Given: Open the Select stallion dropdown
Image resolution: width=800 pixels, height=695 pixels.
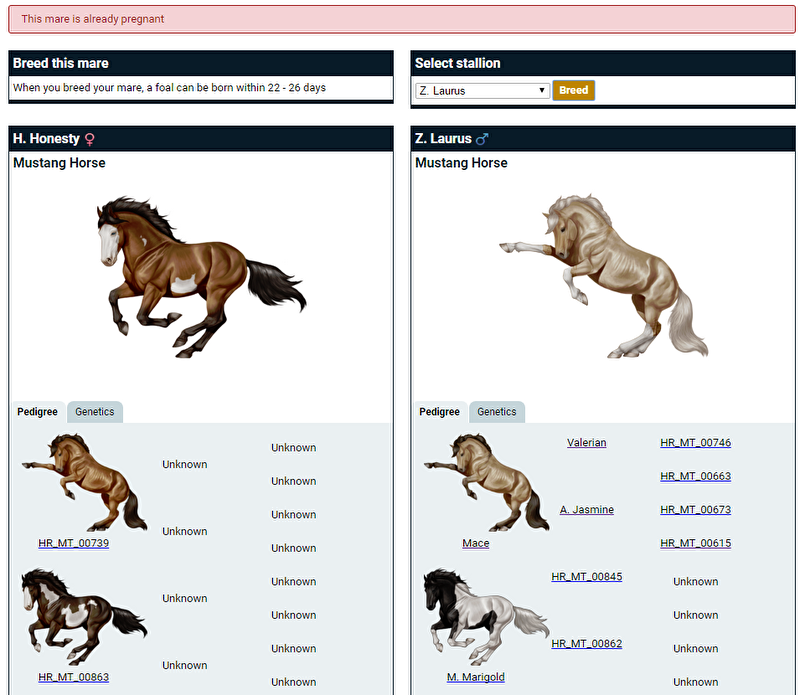Looking at the screenshot, I should (482, 91).
